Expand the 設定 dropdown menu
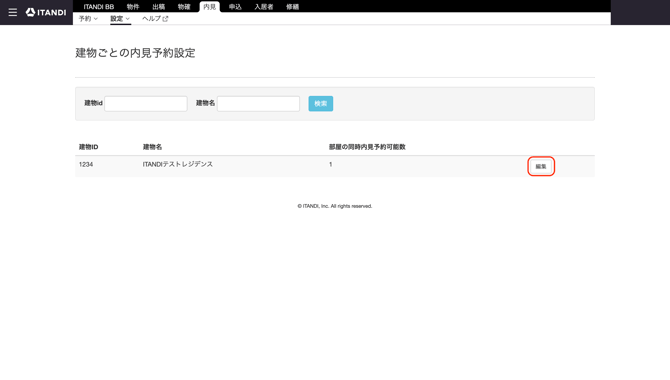 (x=120, y=19)
